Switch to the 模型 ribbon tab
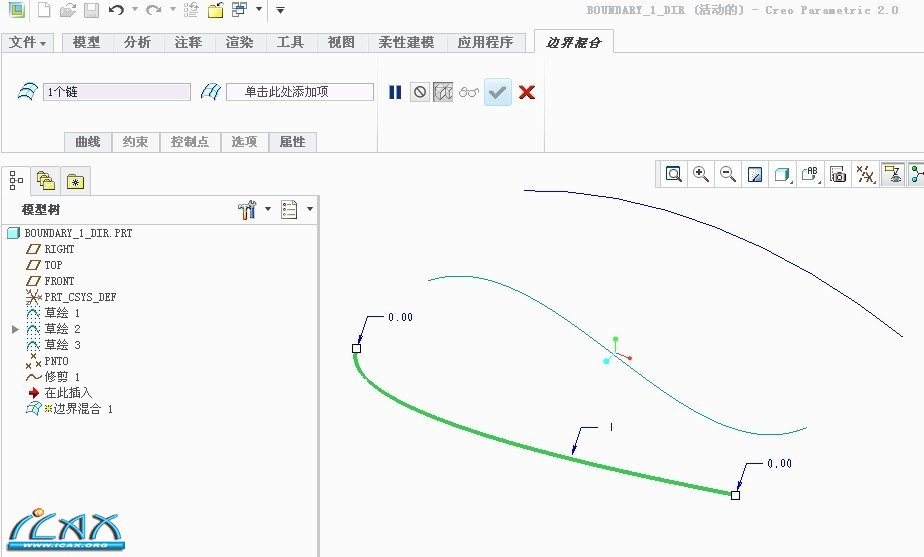 (87, 42)
